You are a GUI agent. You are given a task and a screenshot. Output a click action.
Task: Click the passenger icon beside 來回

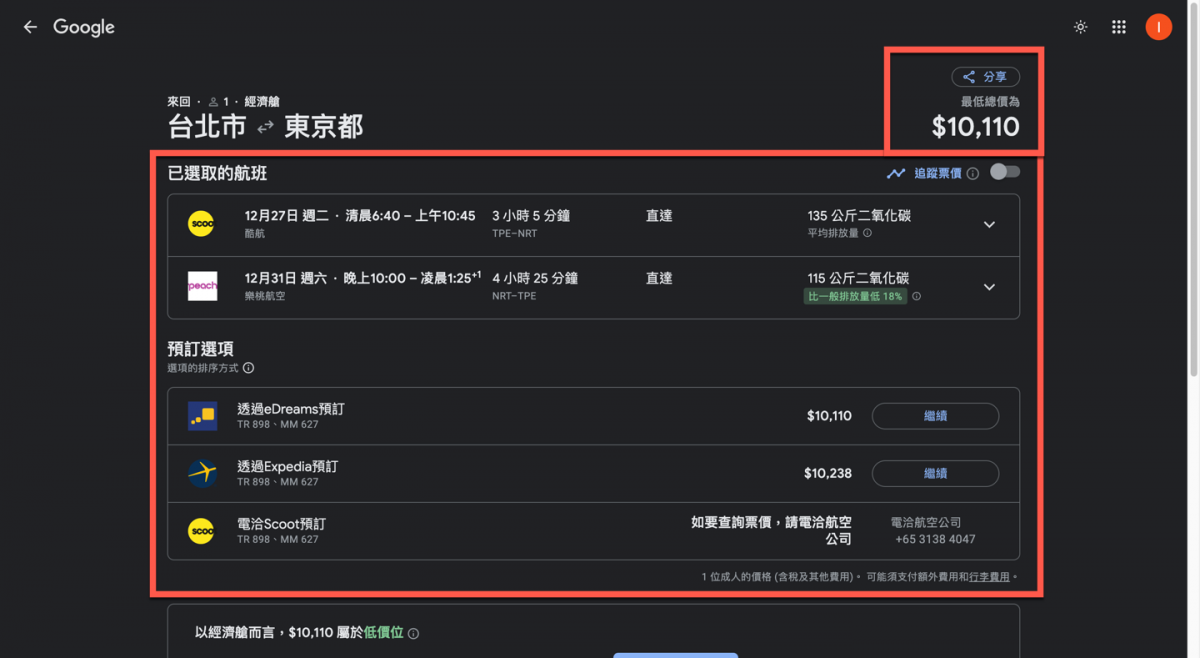(213, 102)
